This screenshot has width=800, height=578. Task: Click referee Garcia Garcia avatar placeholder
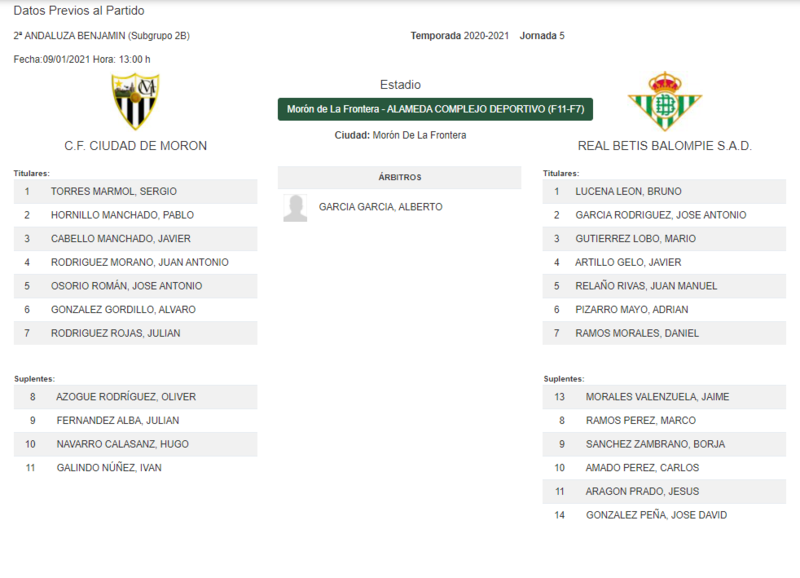coord(295,208)
